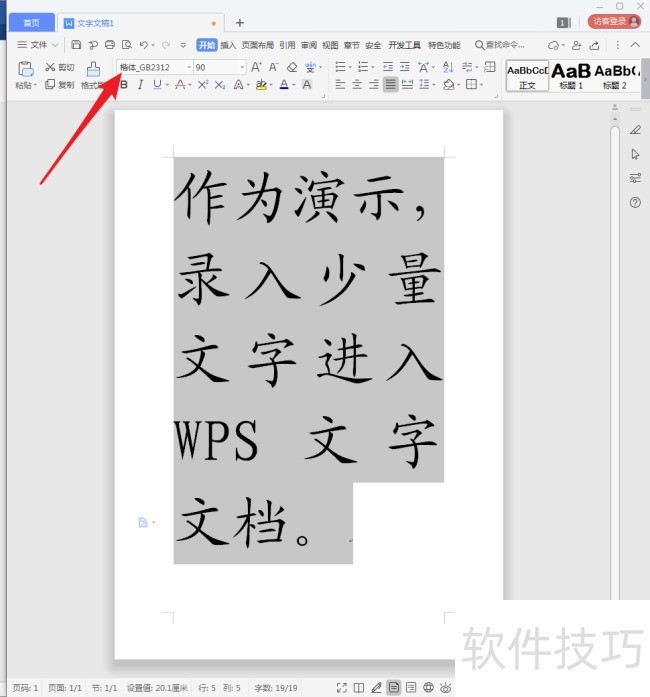Apply the font color A swatch
Screen dimensions: 650x697
pyautogui.click(x=284, y=84)
